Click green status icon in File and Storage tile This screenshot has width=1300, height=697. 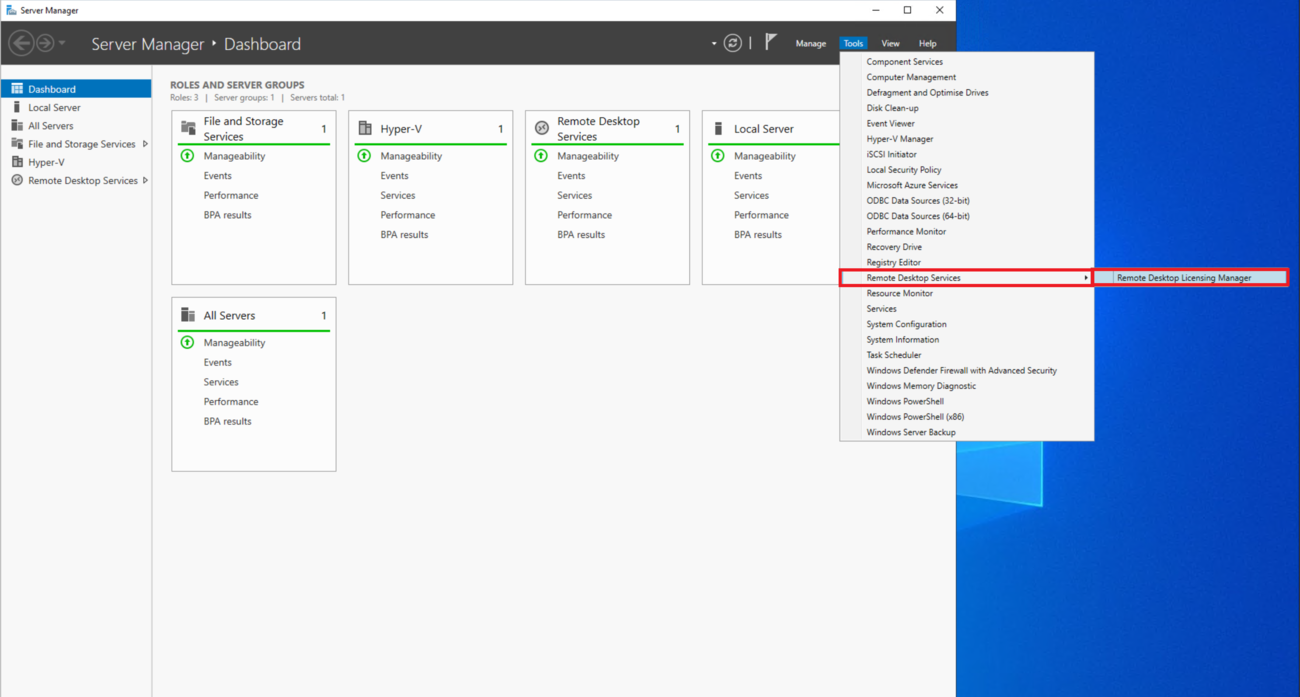(x=187, y=156)
